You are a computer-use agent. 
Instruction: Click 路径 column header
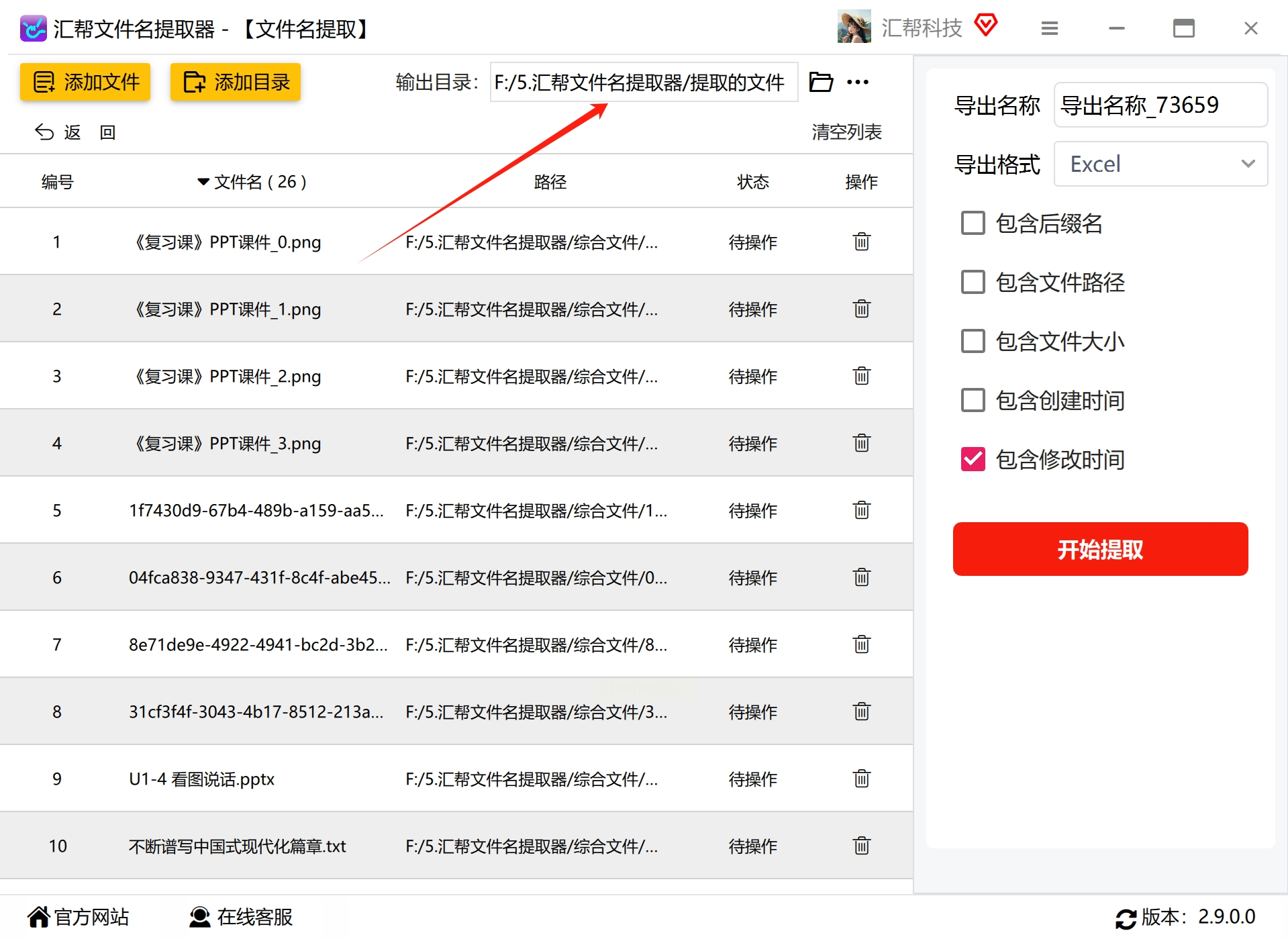click(550, 182)
